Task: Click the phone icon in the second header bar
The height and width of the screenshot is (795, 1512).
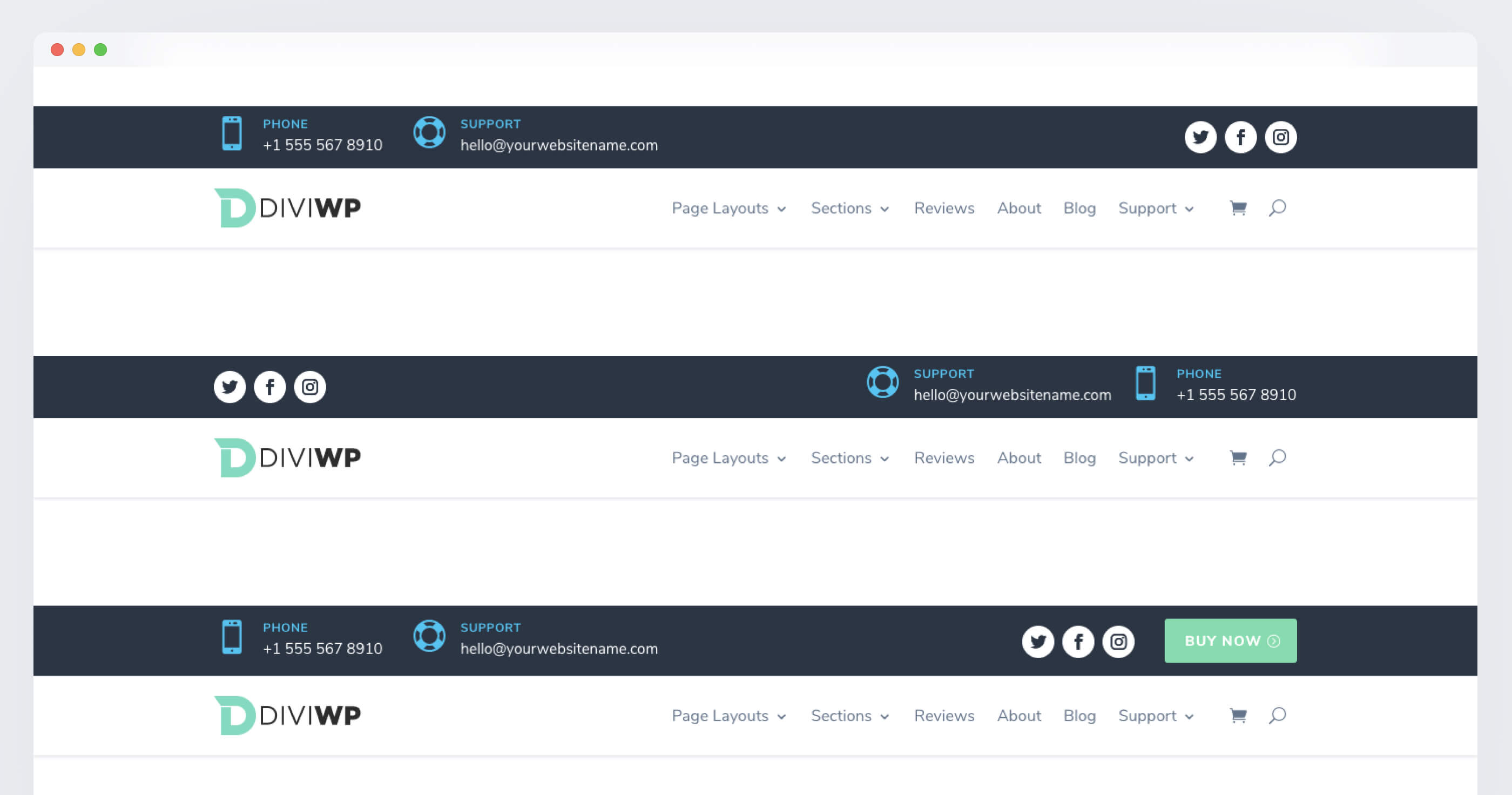Action: [1146, 383]
